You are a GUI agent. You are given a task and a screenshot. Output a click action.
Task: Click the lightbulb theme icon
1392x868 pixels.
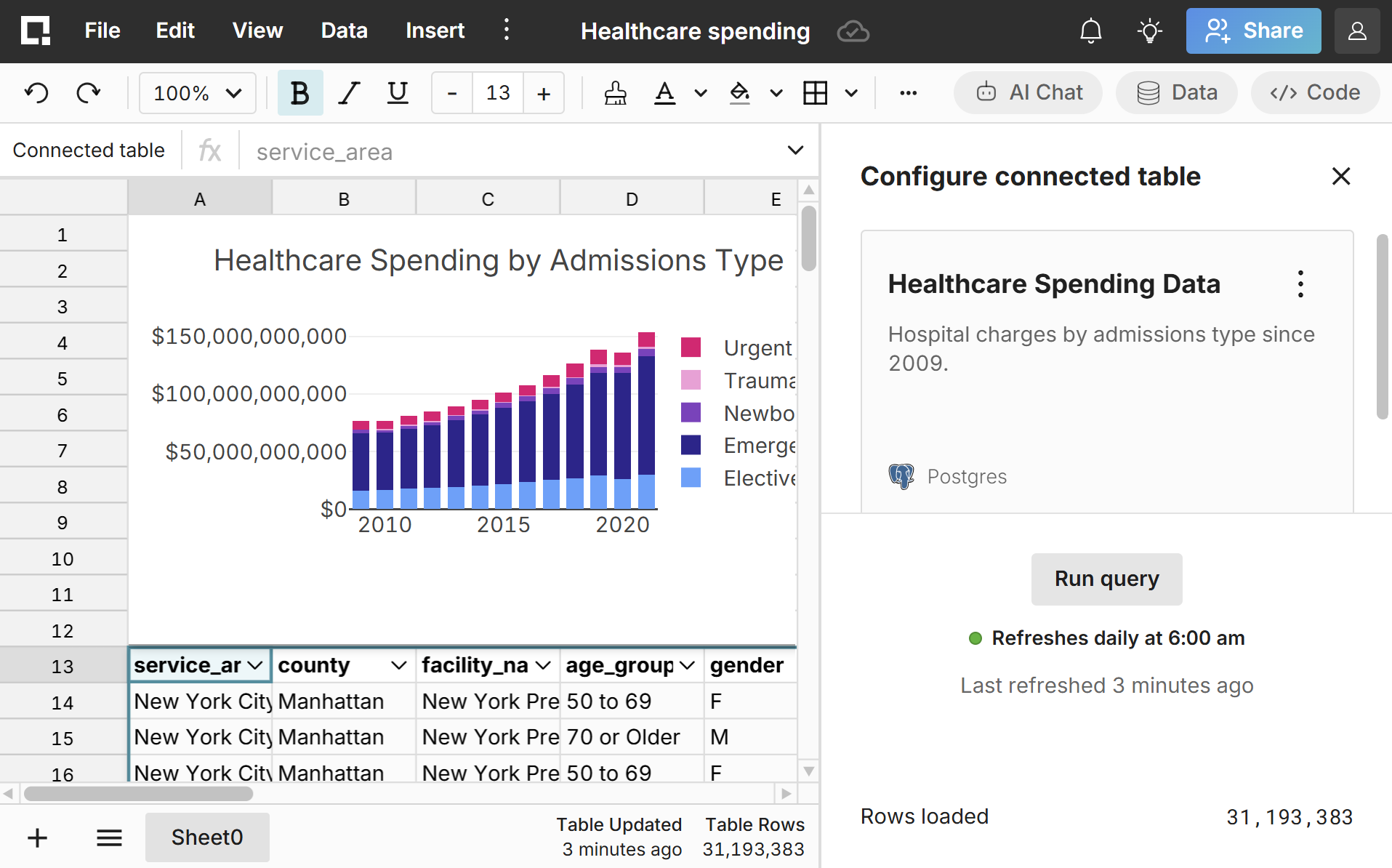point(1149,31)
